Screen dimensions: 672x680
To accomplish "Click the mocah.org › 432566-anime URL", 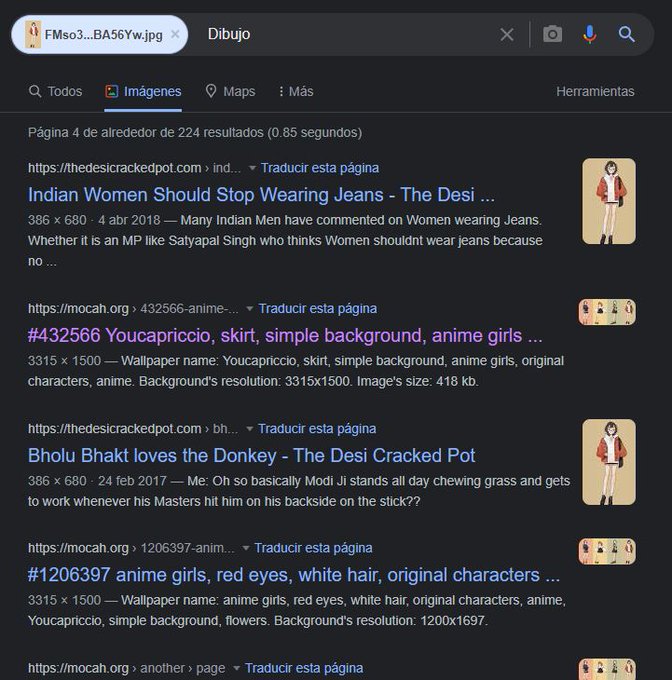I will [133, 309].
